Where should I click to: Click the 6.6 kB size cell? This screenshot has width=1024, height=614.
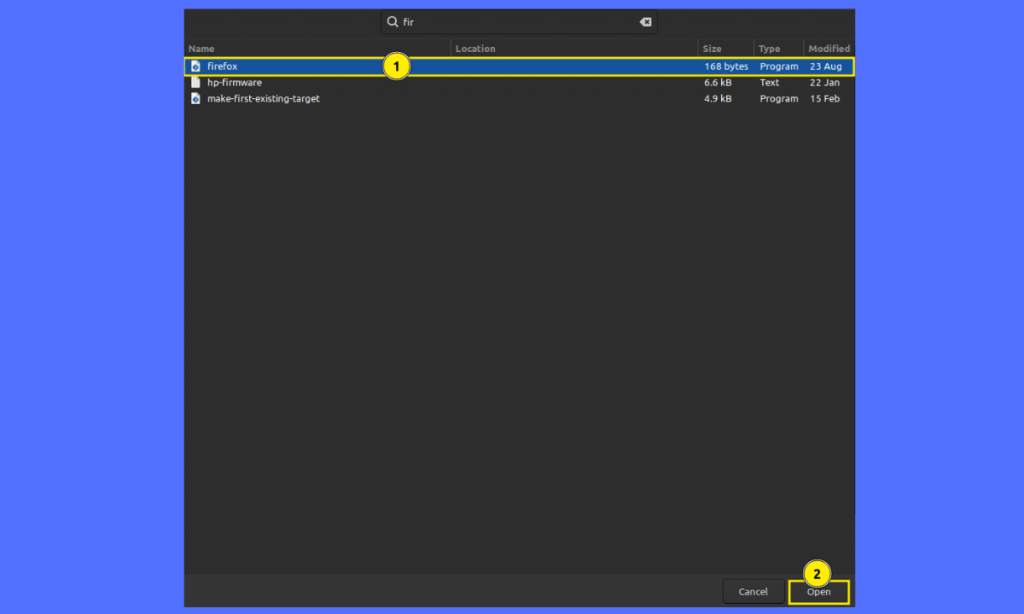click(x=718, y=82)
